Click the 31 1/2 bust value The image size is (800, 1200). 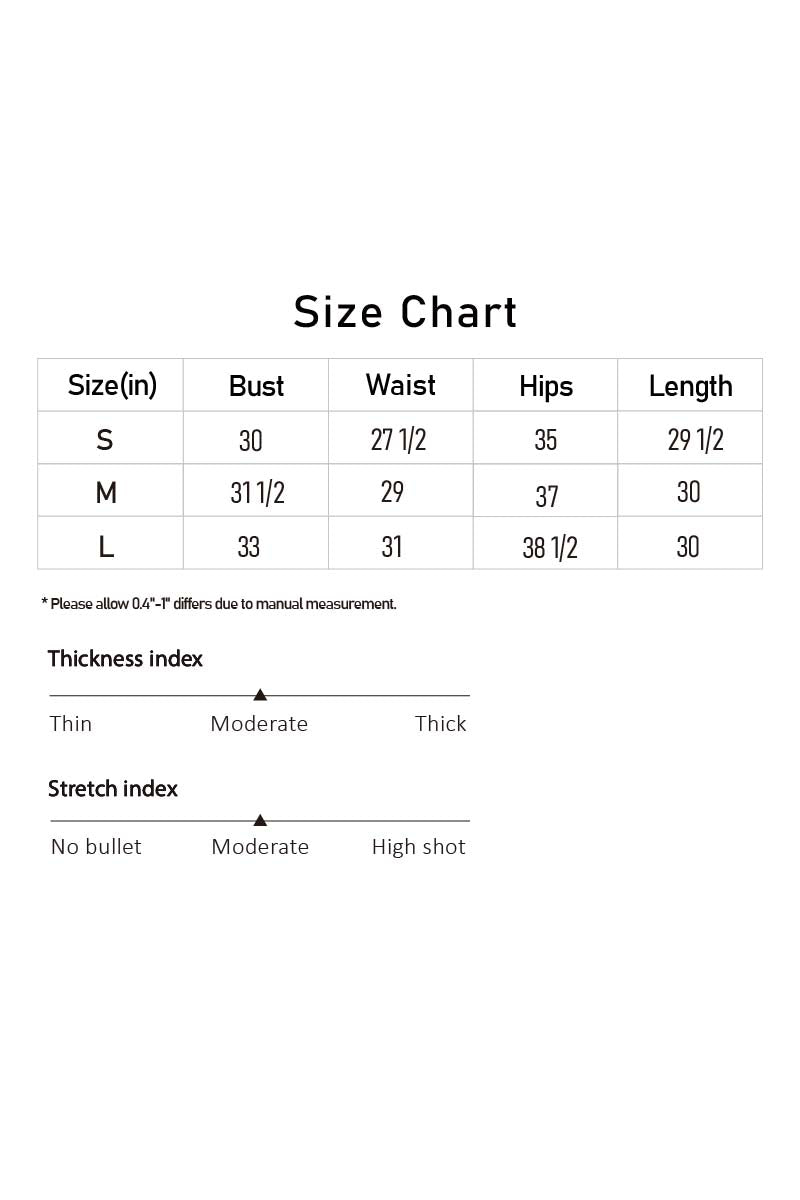click(258, 492)
